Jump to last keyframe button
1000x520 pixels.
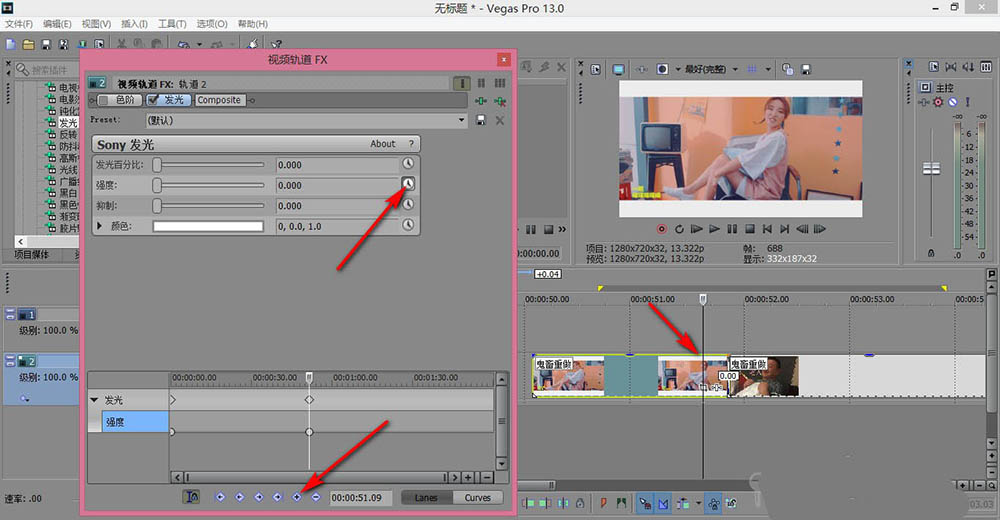(x=277, y=497)
